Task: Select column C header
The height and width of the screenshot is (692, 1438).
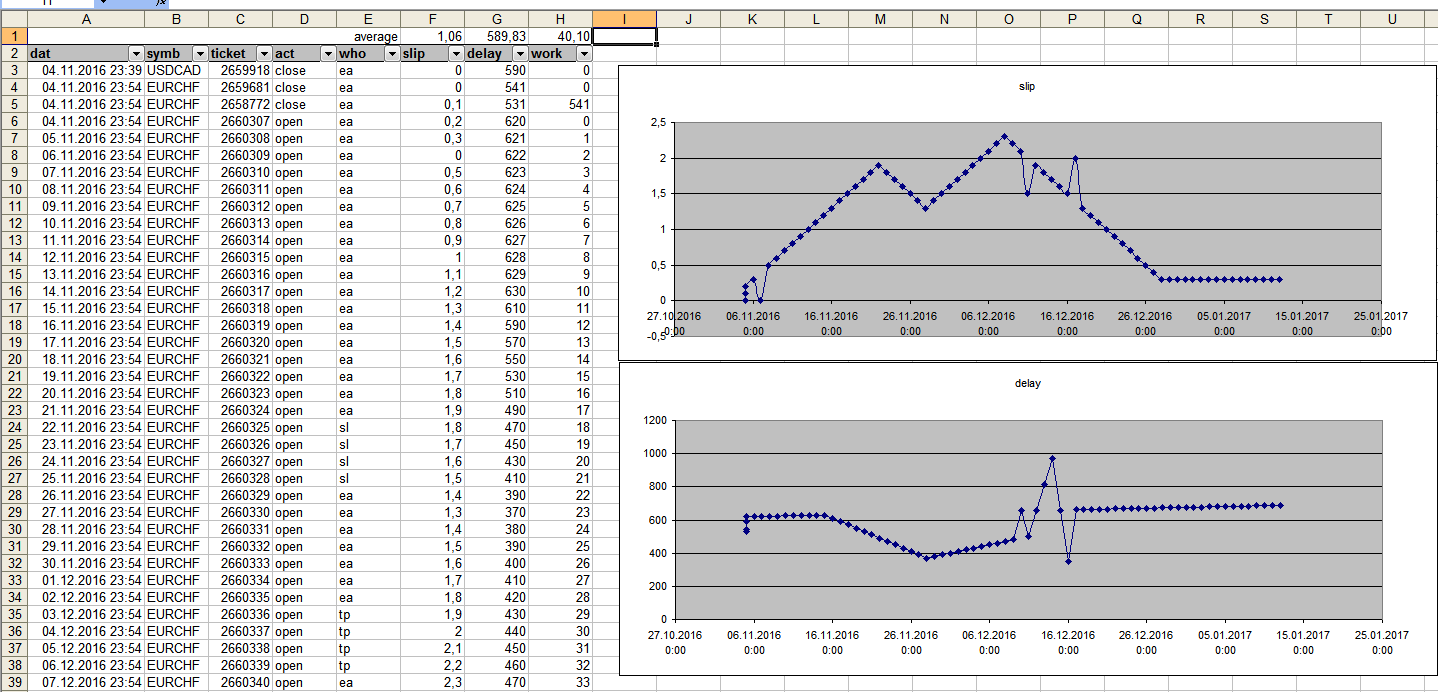Action: point(240,19)
